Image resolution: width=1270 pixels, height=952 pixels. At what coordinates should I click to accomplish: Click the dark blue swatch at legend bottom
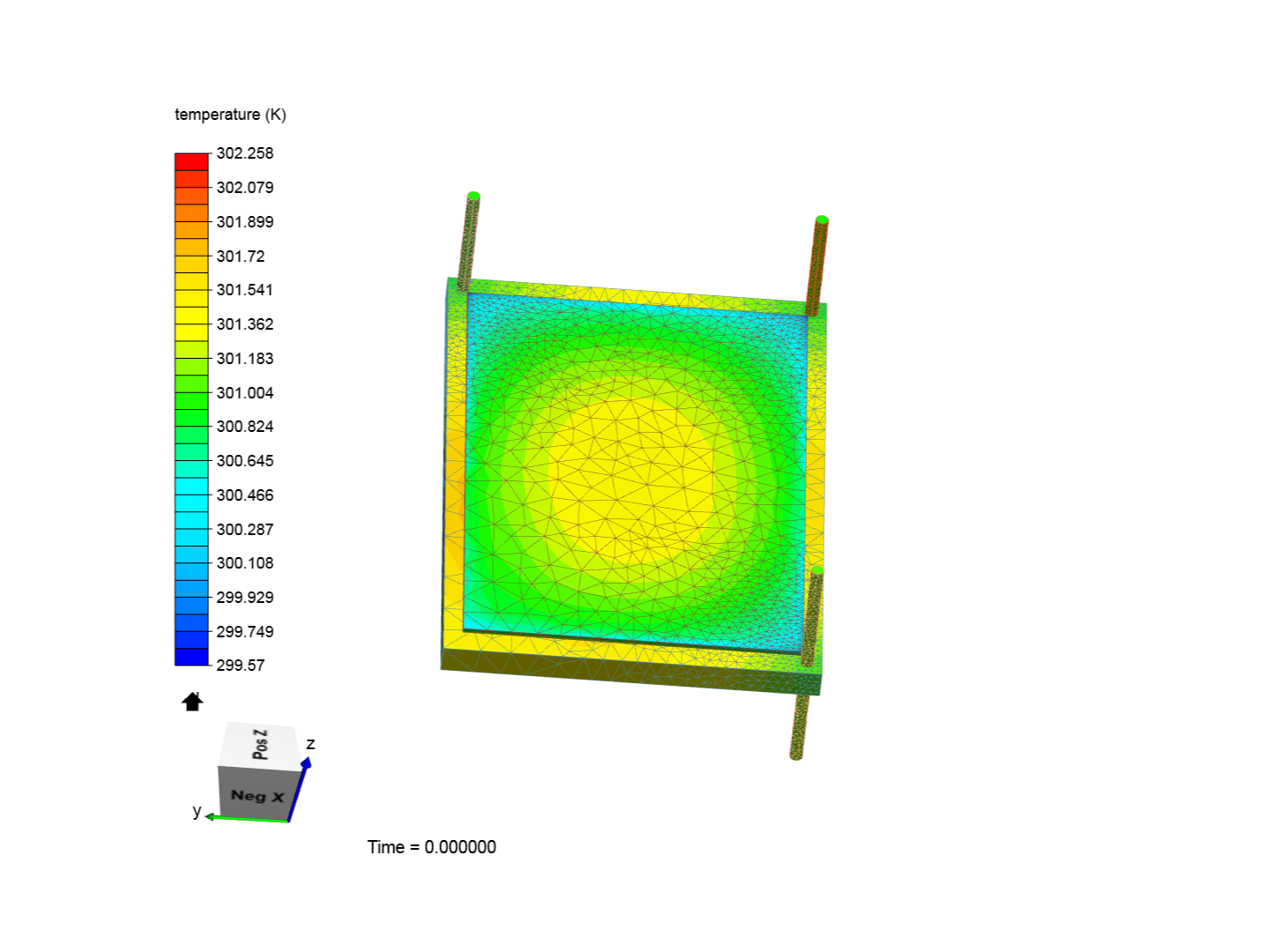point(191,657)
